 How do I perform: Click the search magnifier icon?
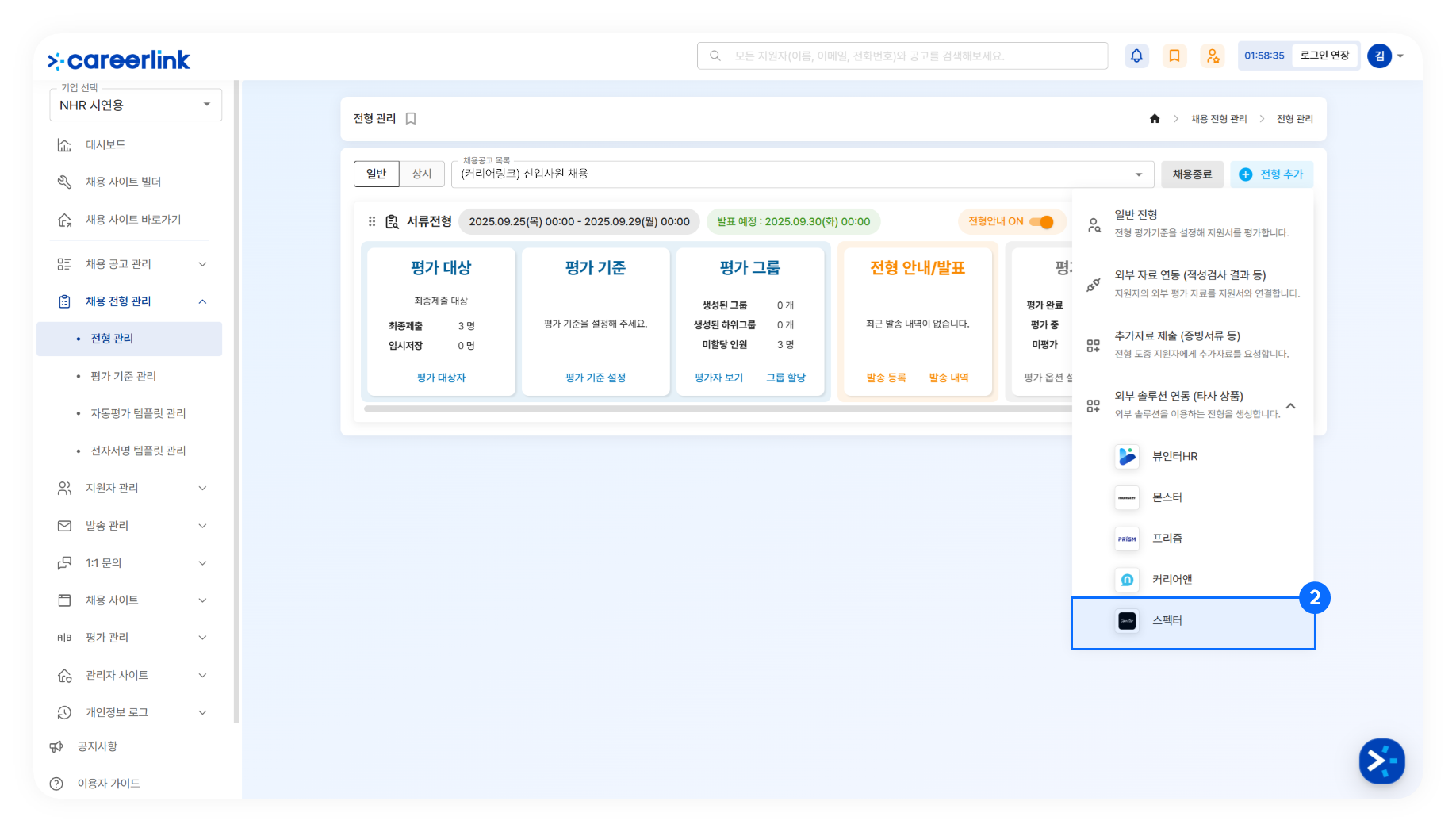715,56
